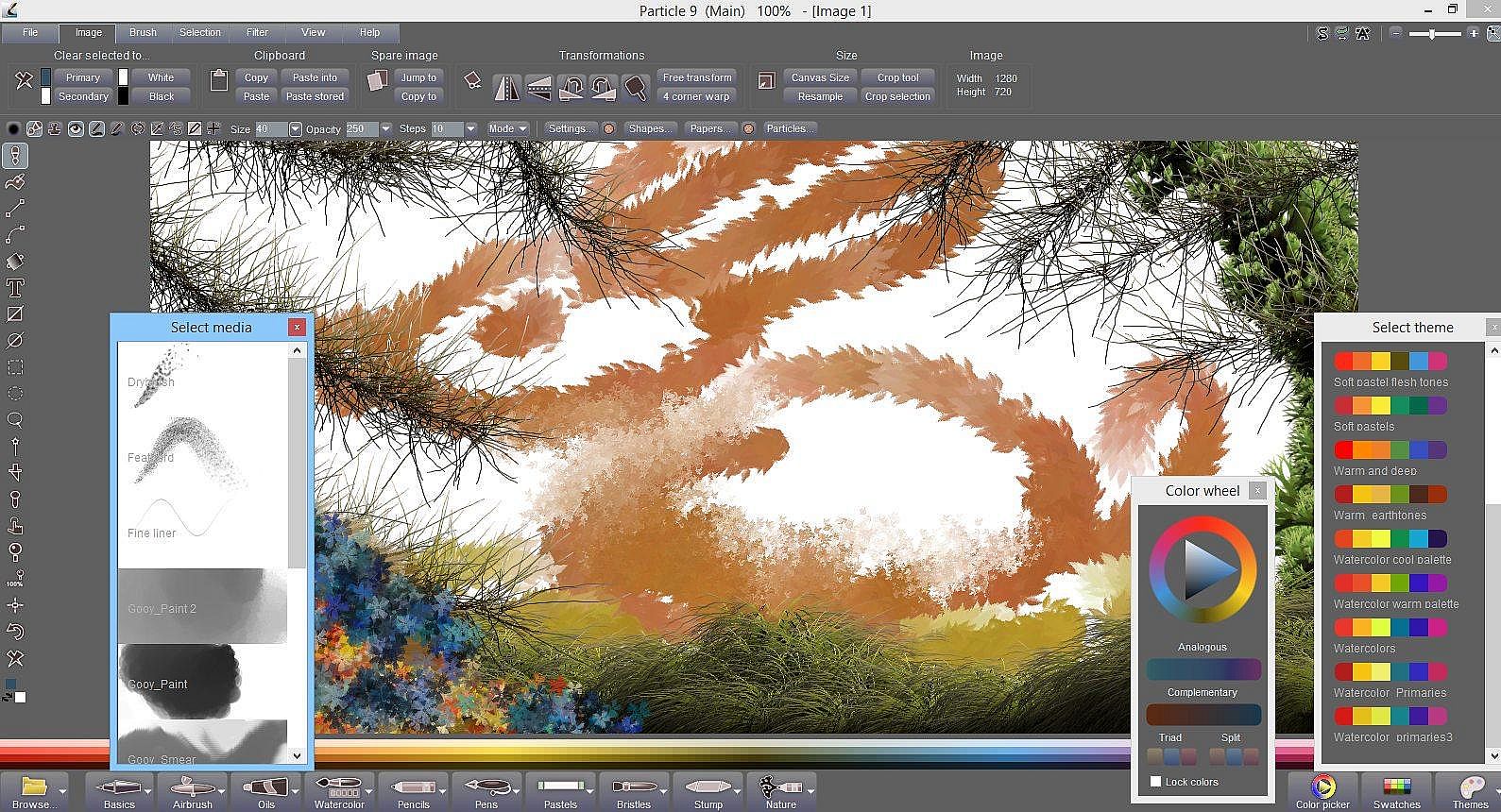Open the Filter menu
Screen dimensions: 1501x812
pyautogui.click(x=257, y=32)
